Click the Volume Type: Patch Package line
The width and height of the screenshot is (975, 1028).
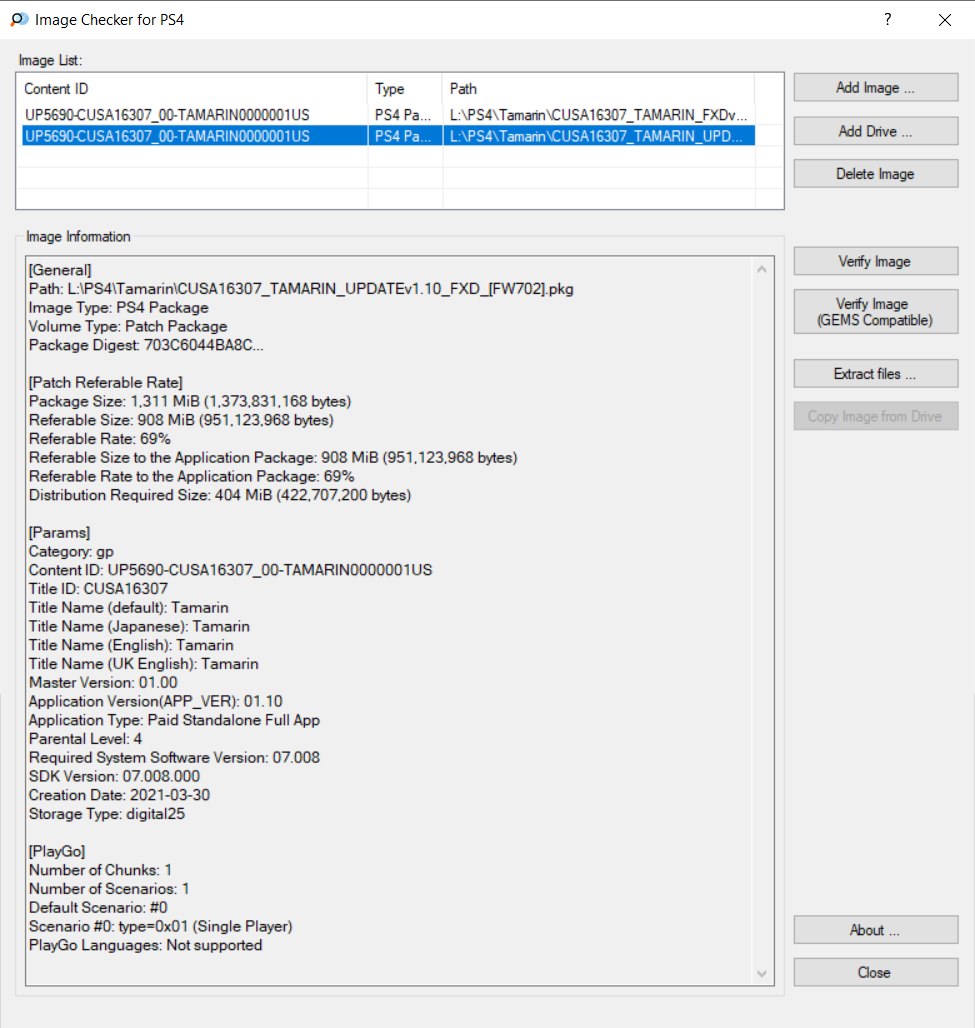(x=128, y=326)
